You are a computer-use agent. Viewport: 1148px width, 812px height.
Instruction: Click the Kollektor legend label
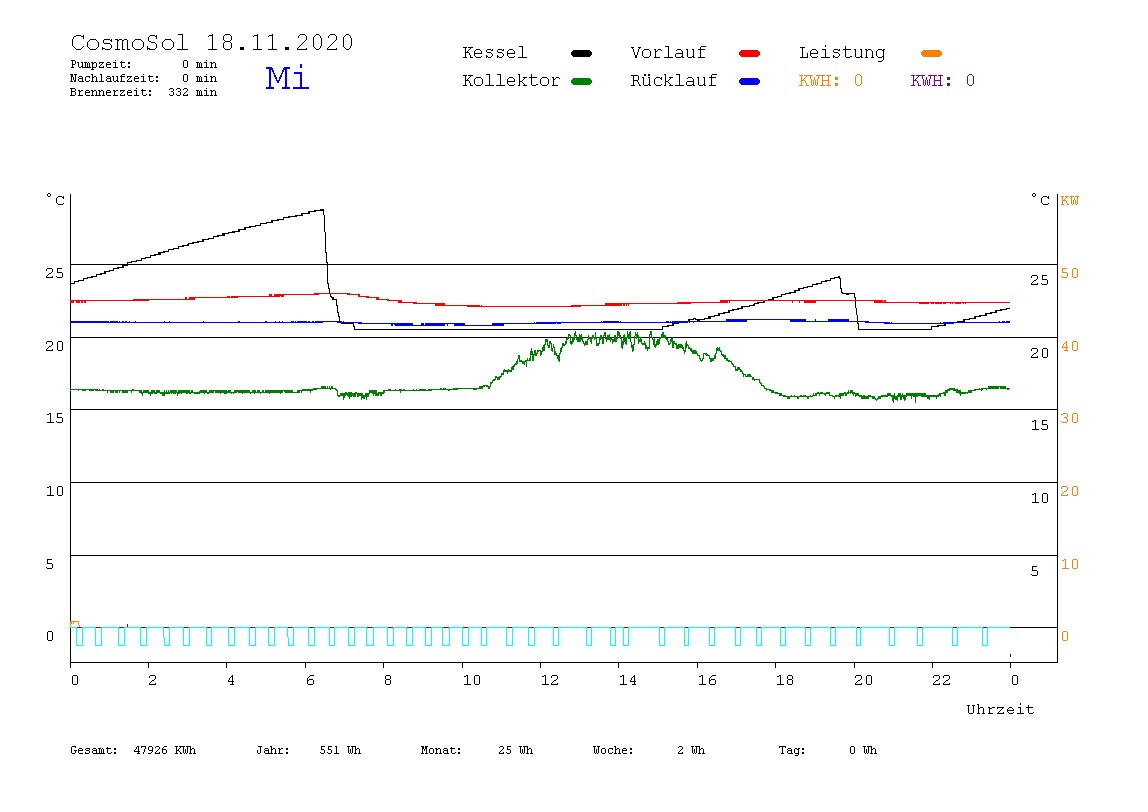pyautogui.click(x=511, y=81)
